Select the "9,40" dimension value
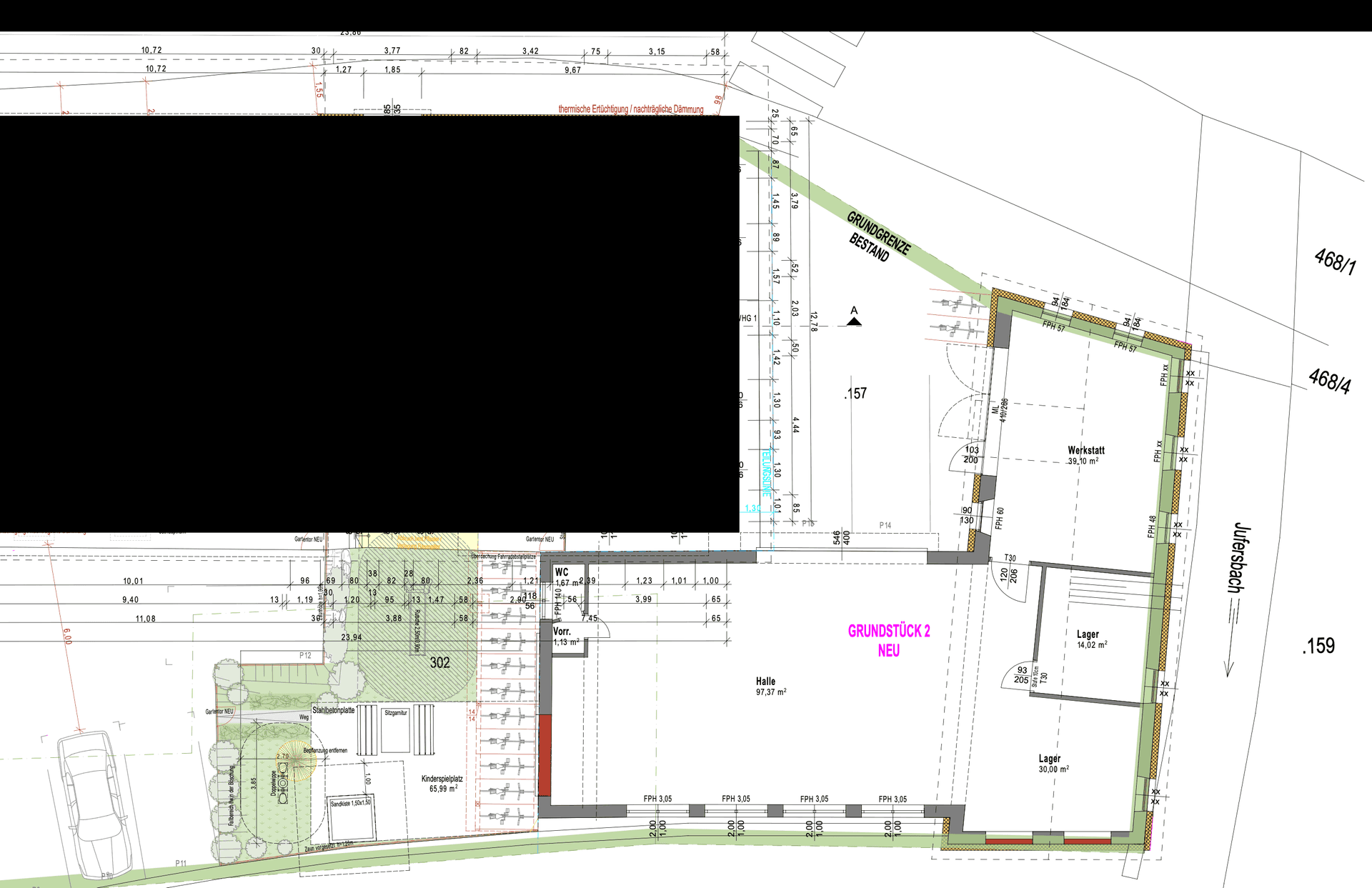This screenshot has height=888, width=1372. (x=130, y=599)
